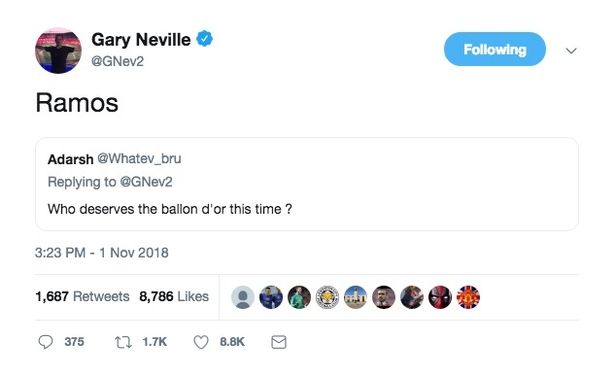Click the Gary Neville display name
The image size is (615, 375).
(141, 40)
